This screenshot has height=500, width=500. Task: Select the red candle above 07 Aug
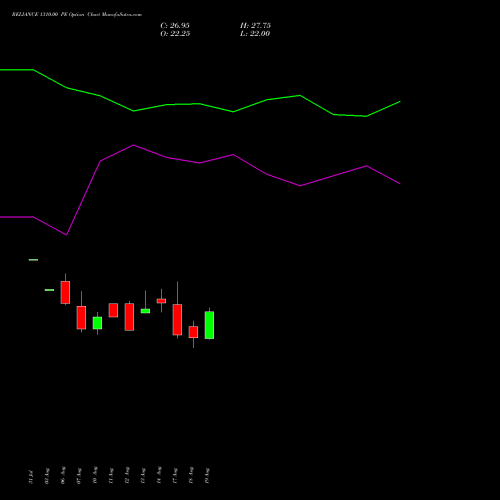coord(81,317)
